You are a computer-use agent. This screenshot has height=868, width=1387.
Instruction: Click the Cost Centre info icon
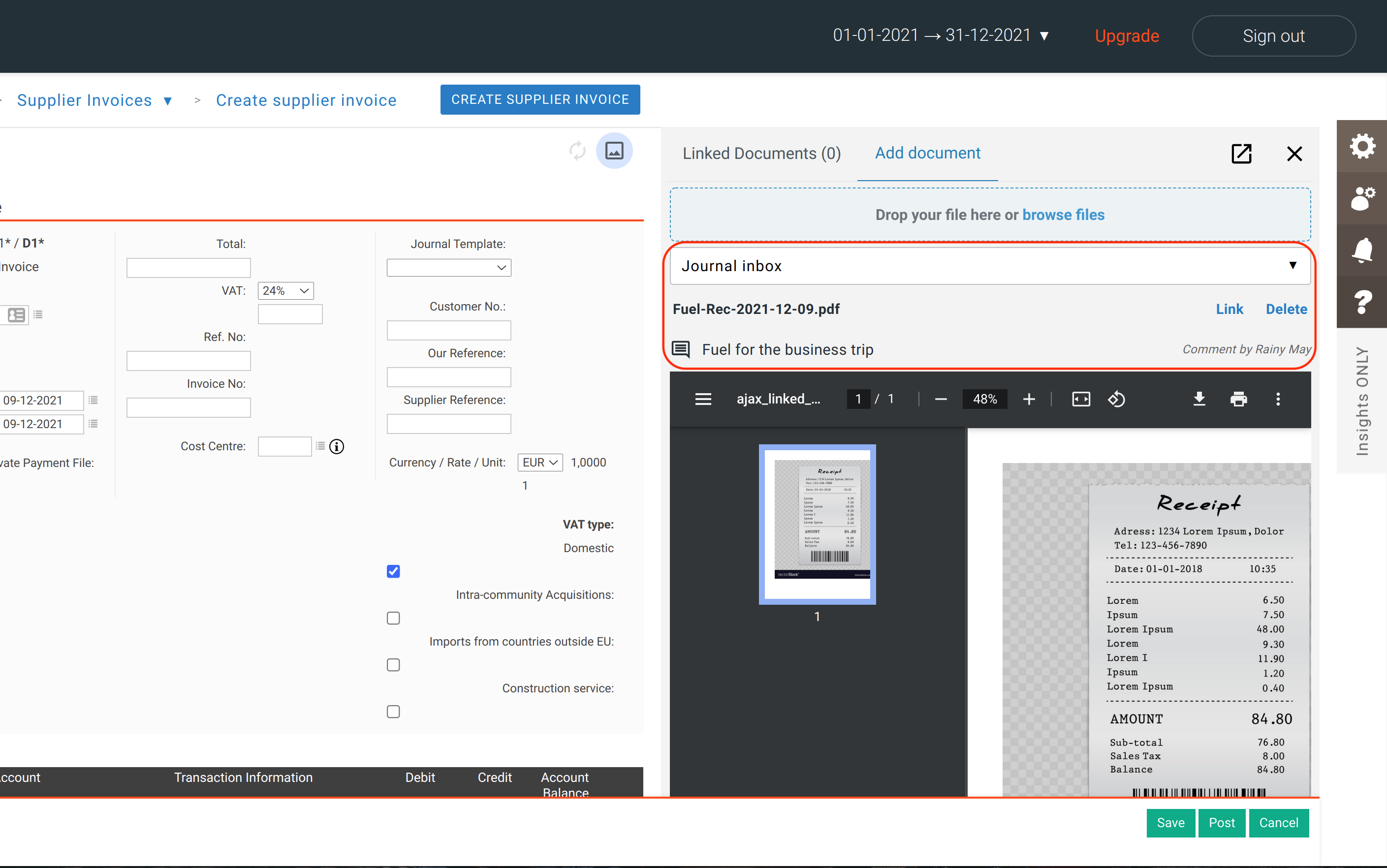tap(337, 446)
